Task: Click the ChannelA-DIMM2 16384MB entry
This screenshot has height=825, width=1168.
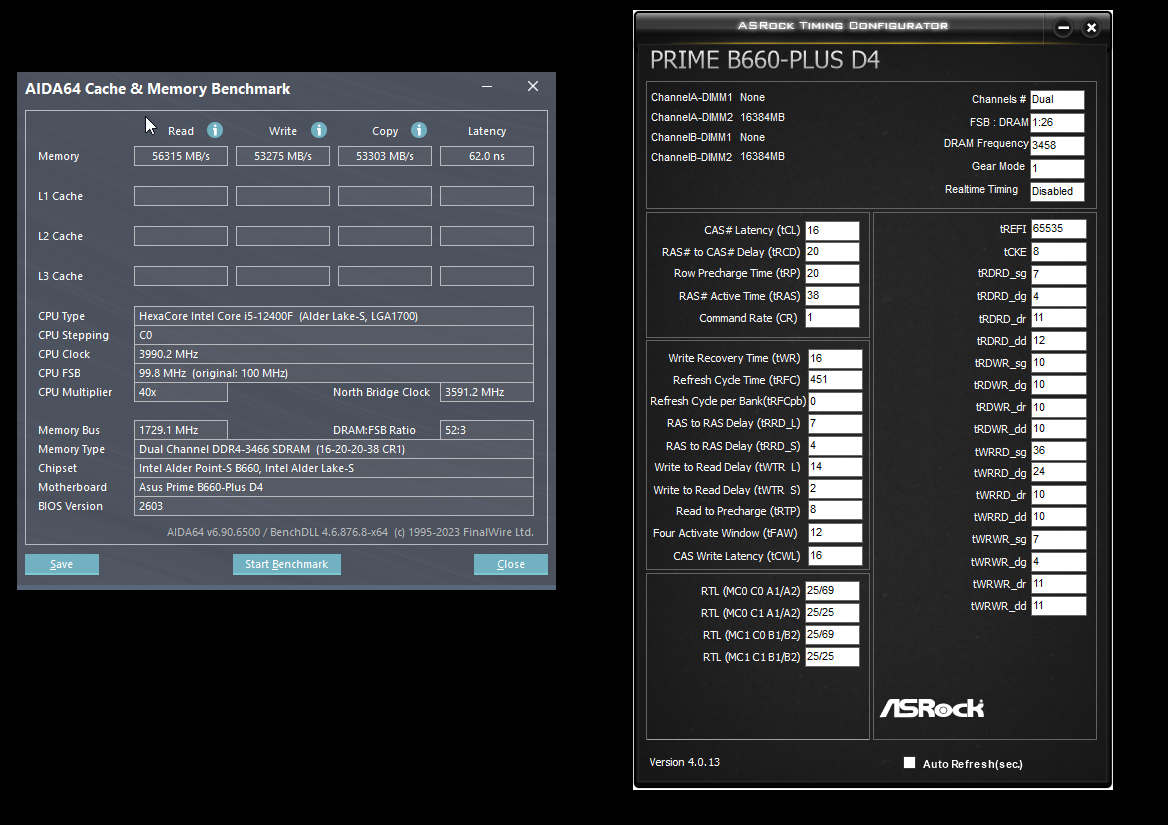Action: (x=718, y=118)
